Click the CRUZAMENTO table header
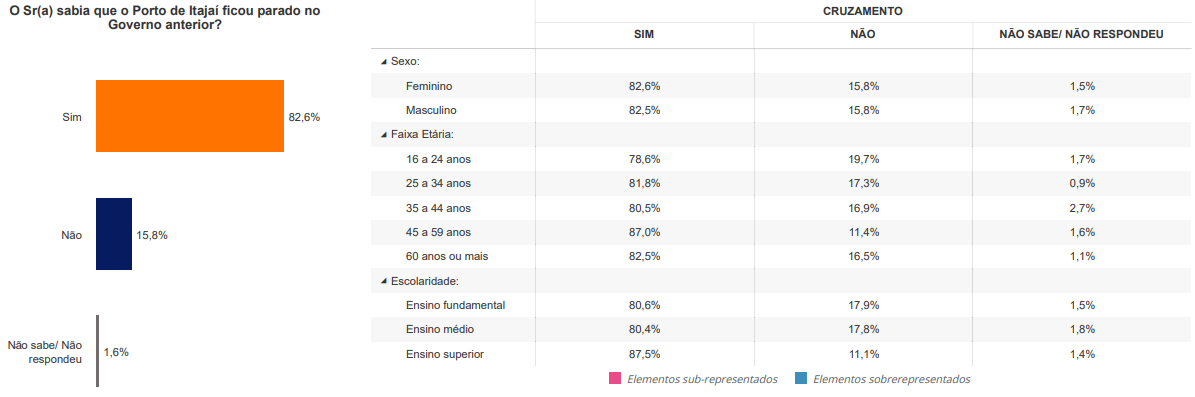 (863, 11)
